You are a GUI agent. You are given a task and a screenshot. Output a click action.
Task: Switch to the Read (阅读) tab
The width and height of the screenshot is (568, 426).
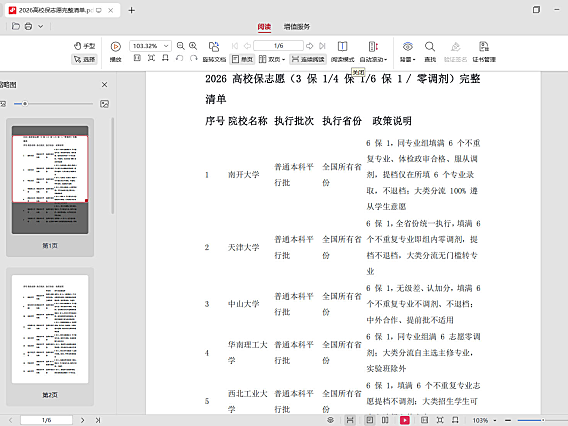[x=264, y=26]
